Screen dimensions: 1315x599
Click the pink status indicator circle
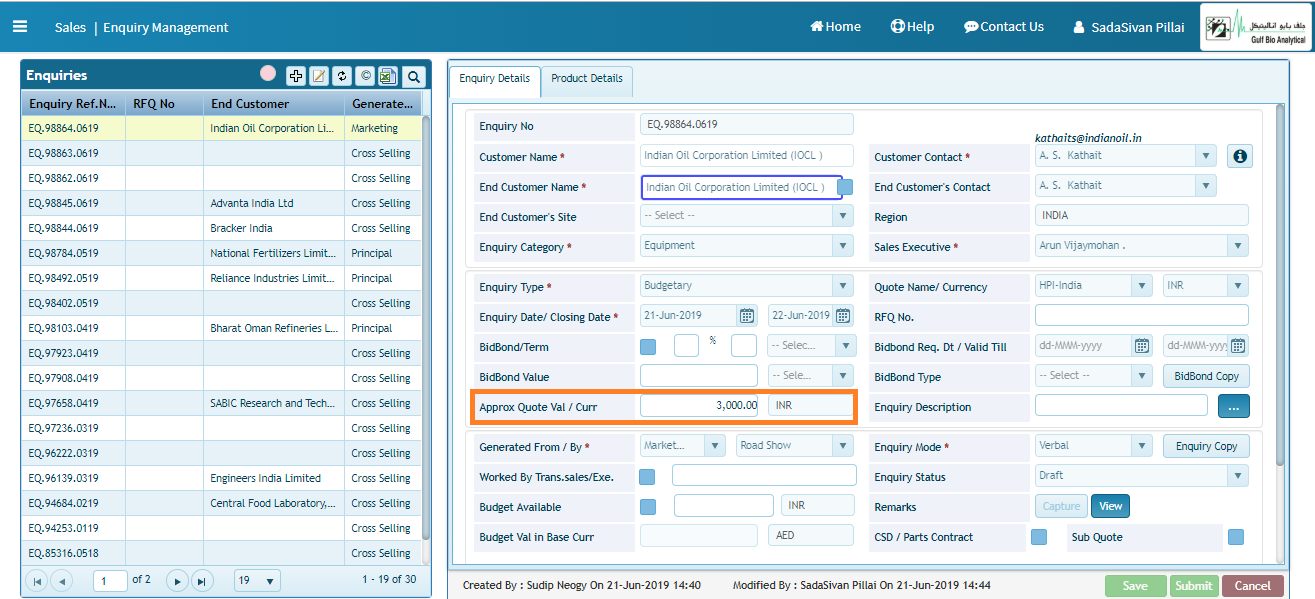[268, 73]
